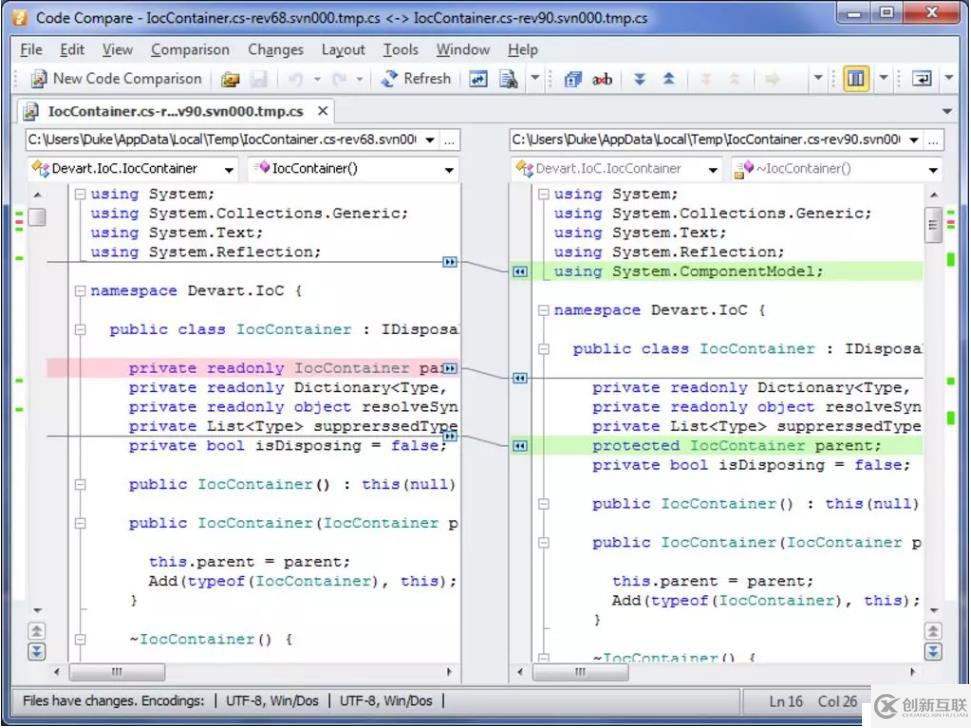Open the right file path dropdown arrow

click(x=913, y=140)
